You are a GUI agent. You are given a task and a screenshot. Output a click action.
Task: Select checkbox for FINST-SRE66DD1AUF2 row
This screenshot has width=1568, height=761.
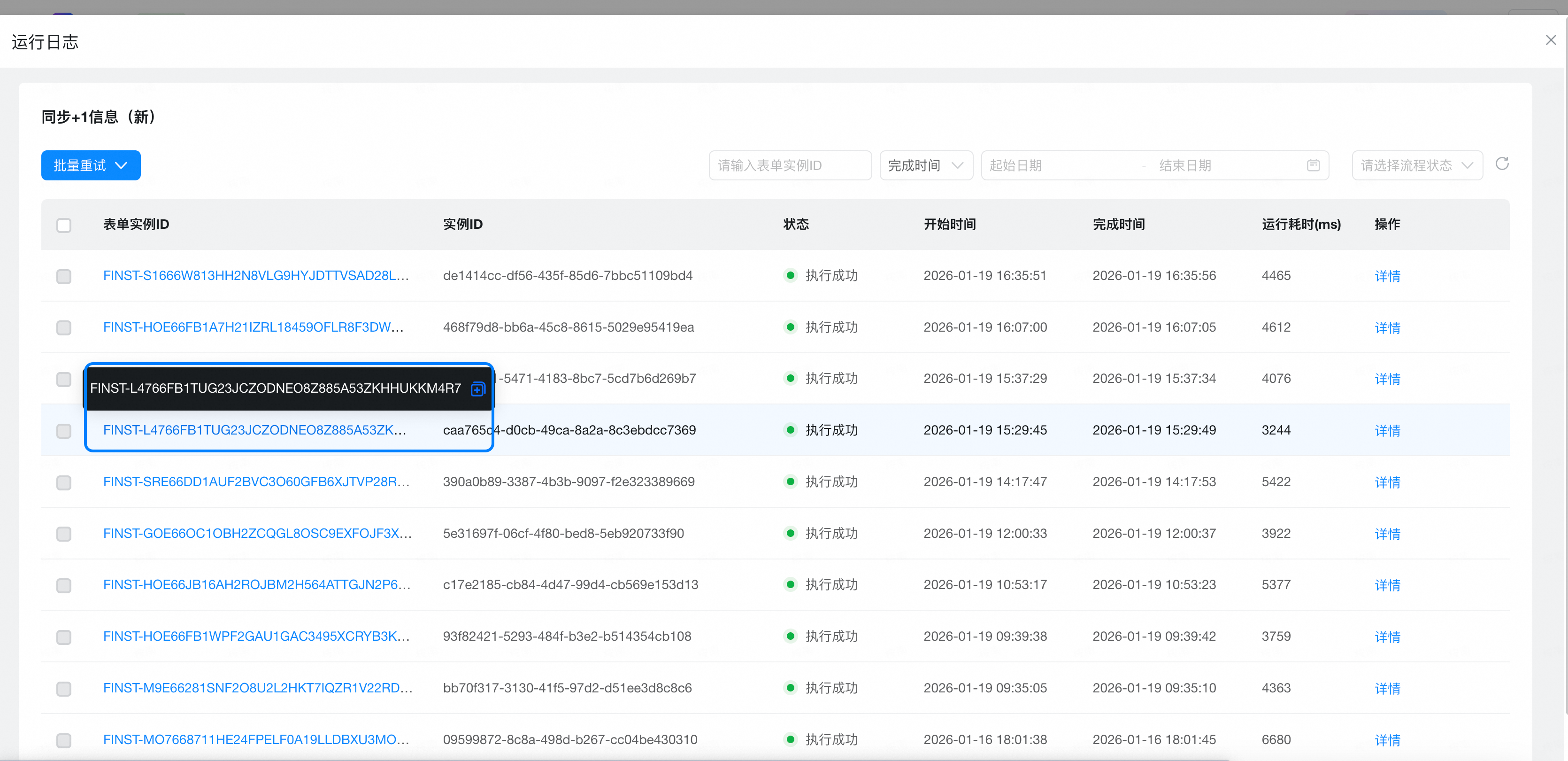(64, 482)
